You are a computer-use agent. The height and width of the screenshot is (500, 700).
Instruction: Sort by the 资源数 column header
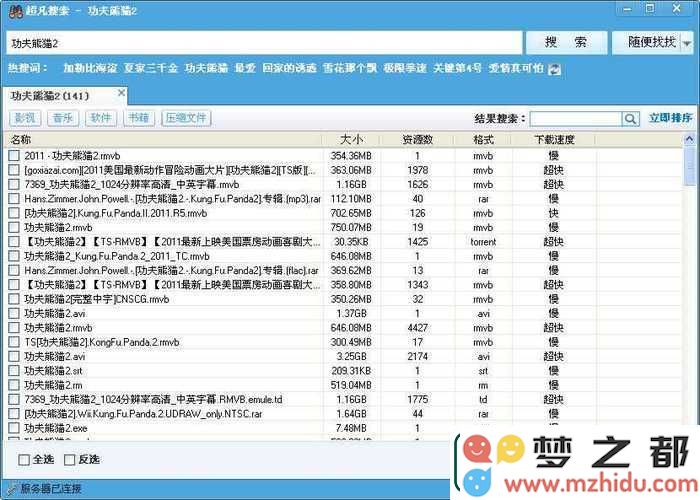pyautogui.click(x=417, y=140)
